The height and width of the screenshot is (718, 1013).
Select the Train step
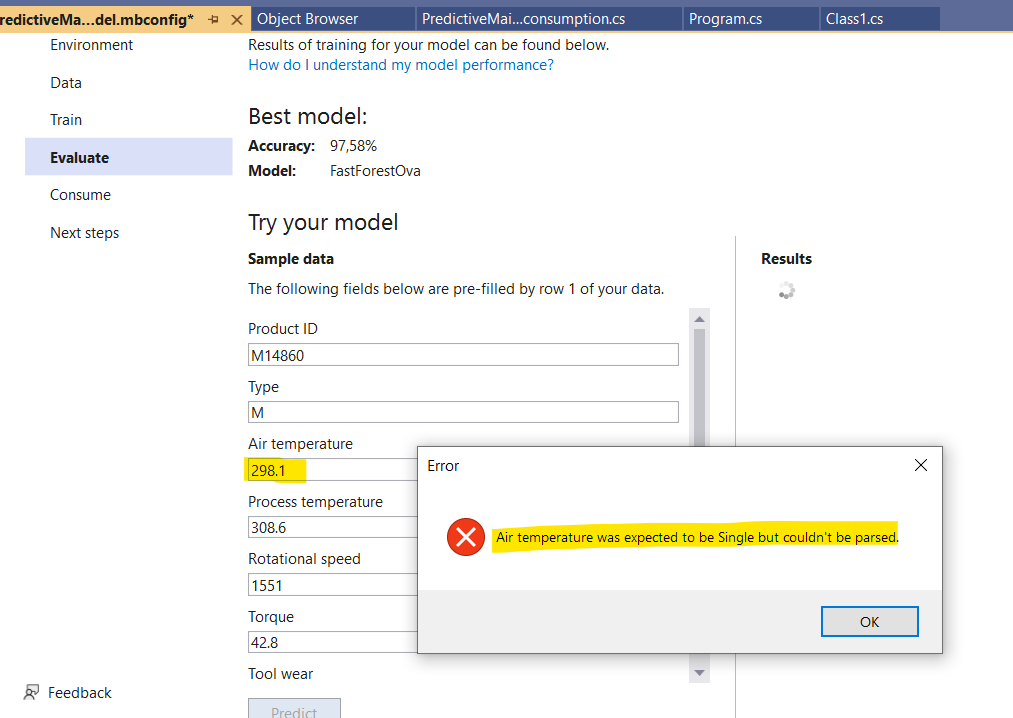click(65, 119)
